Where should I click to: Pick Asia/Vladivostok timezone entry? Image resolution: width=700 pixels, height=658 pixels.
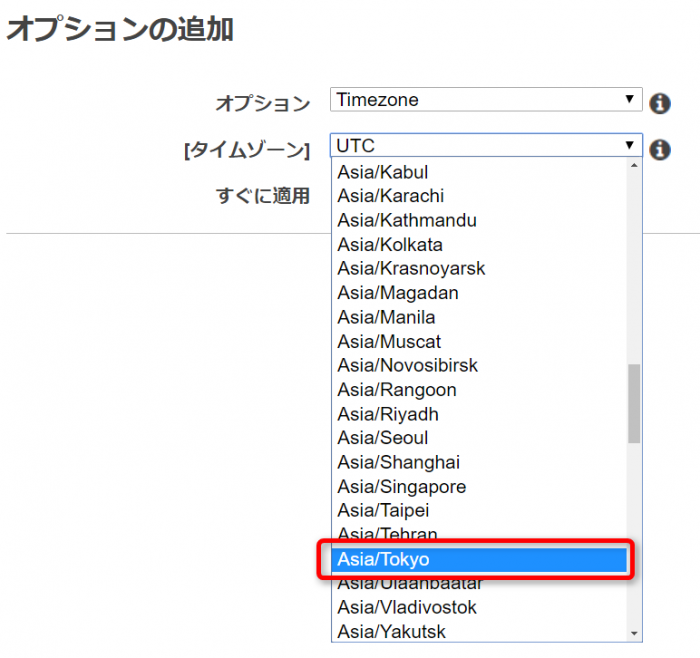click(479, 608)
